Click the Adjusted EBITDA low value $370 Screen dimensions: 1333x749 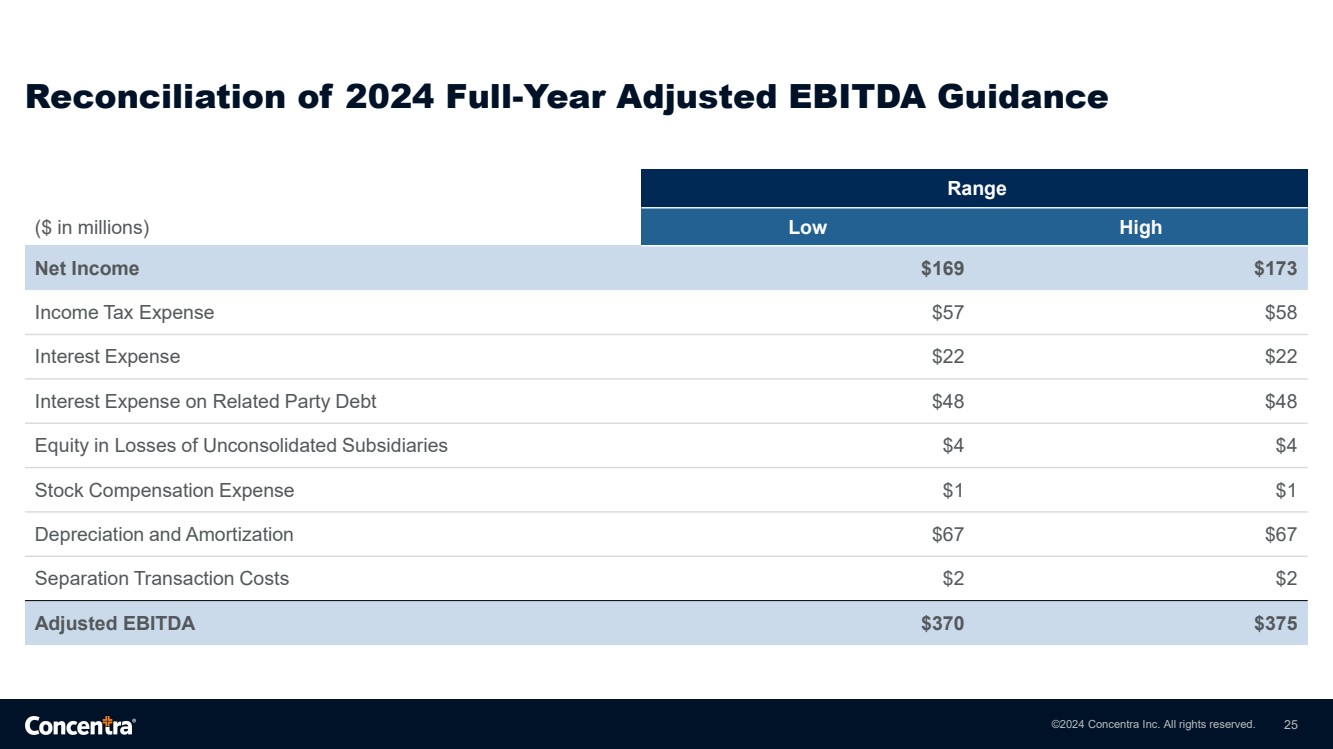pos(942,624)
